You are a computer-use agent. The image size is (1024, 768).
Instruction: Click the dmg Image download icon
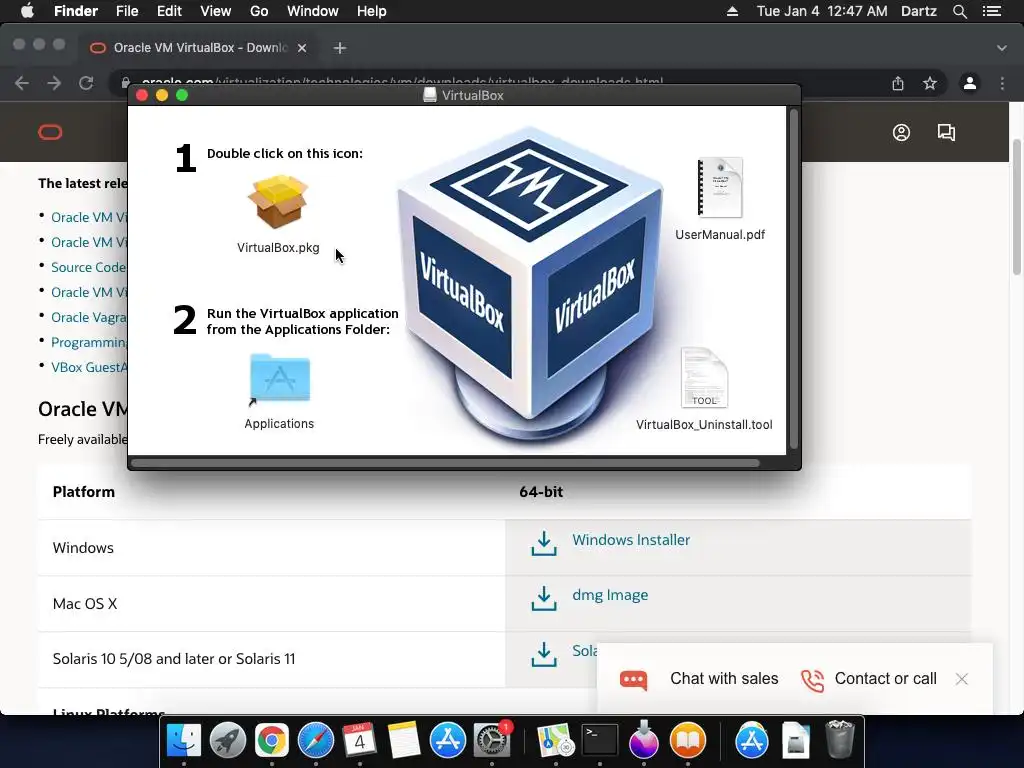[544, 598]
